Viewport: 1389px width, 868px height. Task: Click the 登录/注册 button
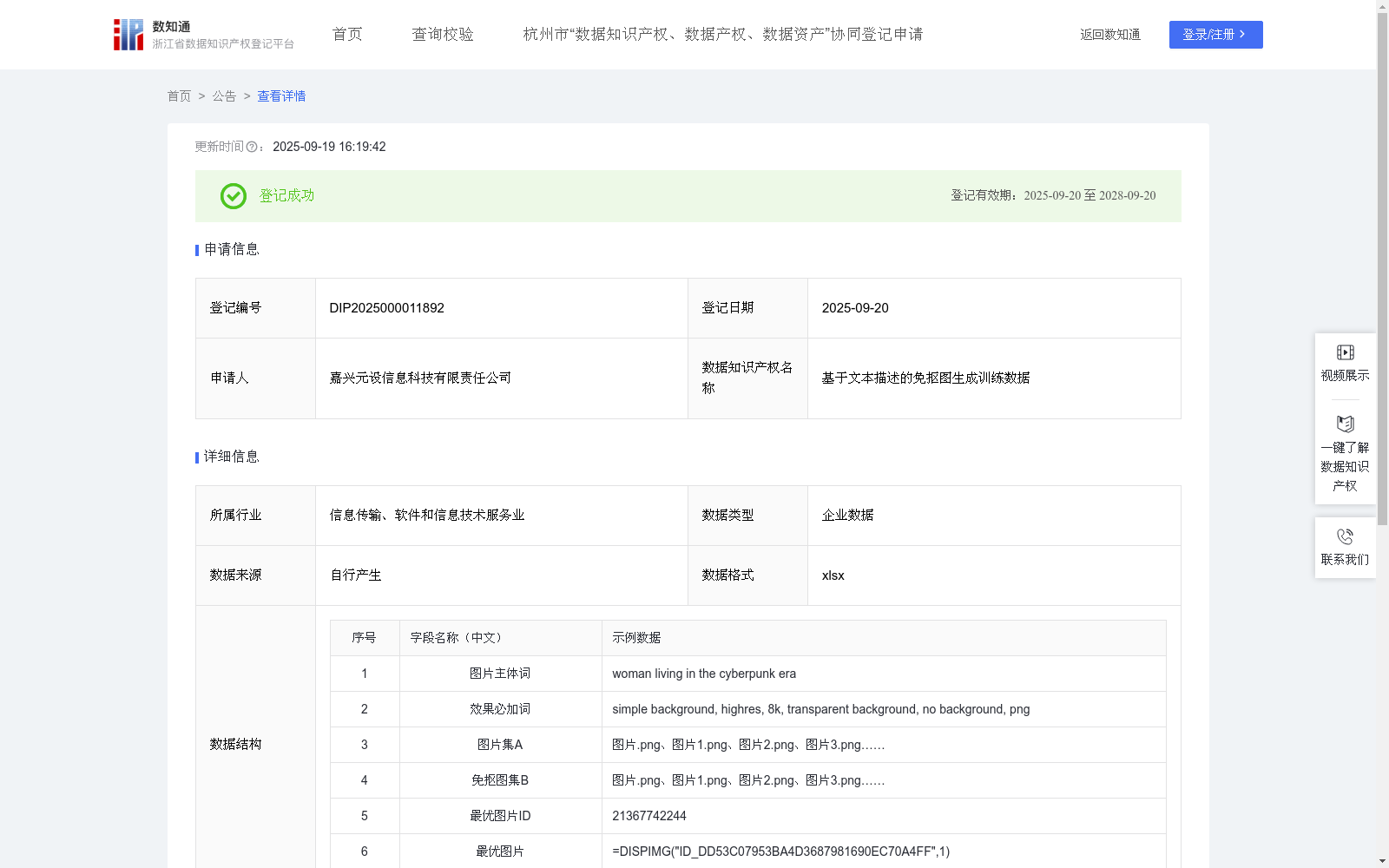[1216, 35]
